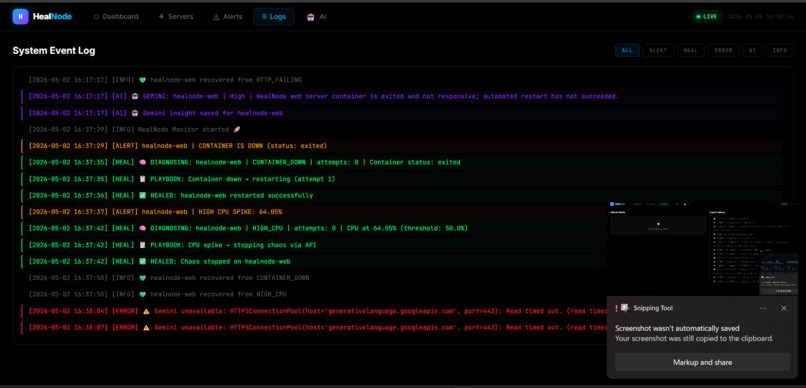Click warning icon on 16:38:07 ERROR line
Image resolution: width=806 pixels, height=388 pixels.
click(x=146, y=327)
